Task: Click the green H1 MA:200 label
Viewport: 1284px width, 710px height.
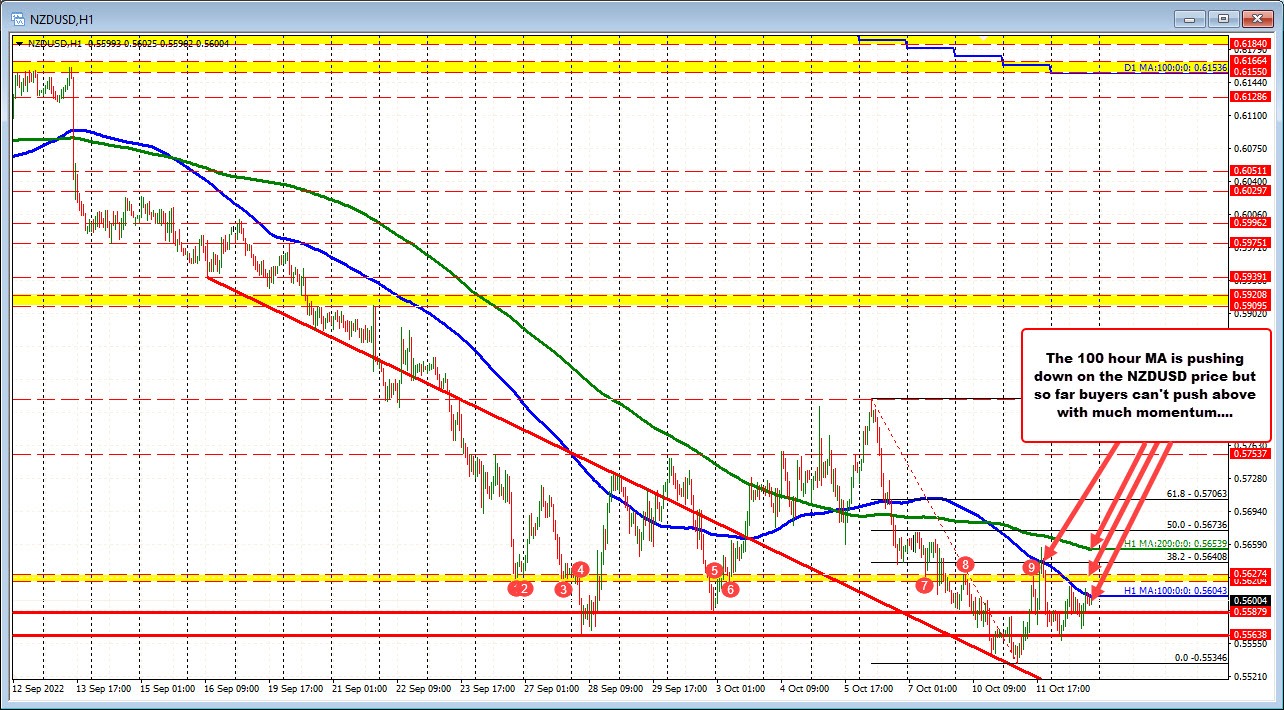Action: 1174,544
